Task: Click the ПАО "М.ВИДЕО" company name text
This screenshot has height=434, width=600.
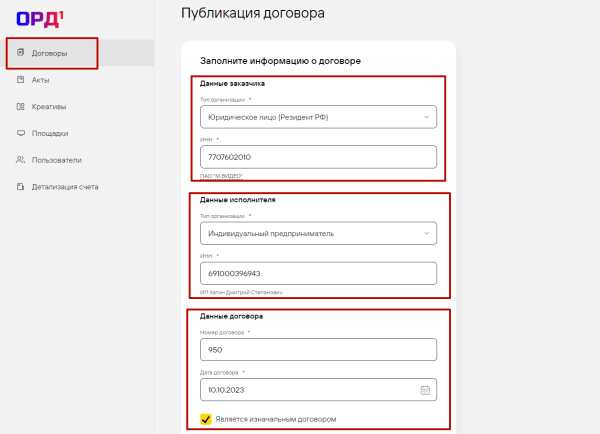Action: click(221, 176)
